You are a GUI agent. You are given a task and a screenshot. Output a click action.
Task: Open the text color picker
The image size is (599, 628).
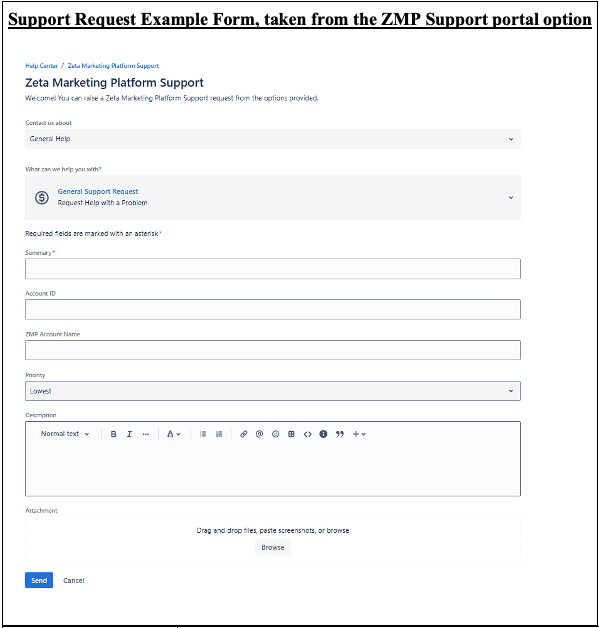point(173,434)
